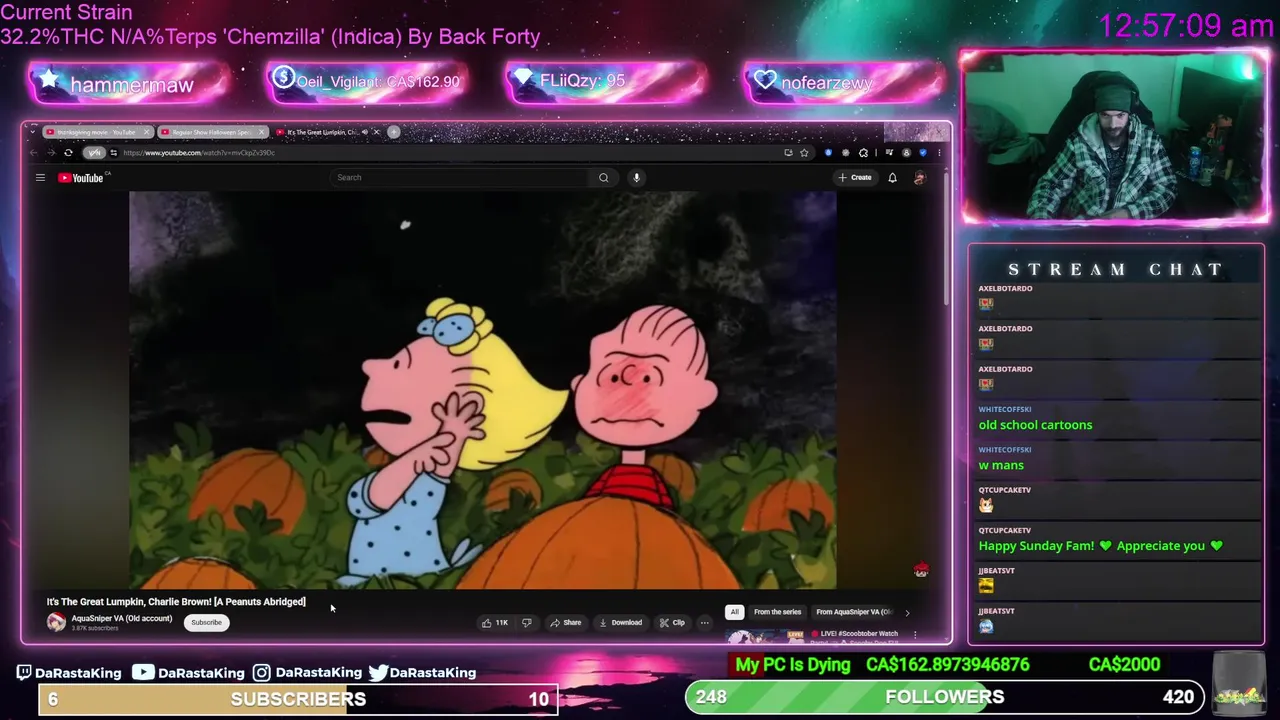Click Share button under video
This screenshot has width=1280, height=720.
[x=565, y=622]
